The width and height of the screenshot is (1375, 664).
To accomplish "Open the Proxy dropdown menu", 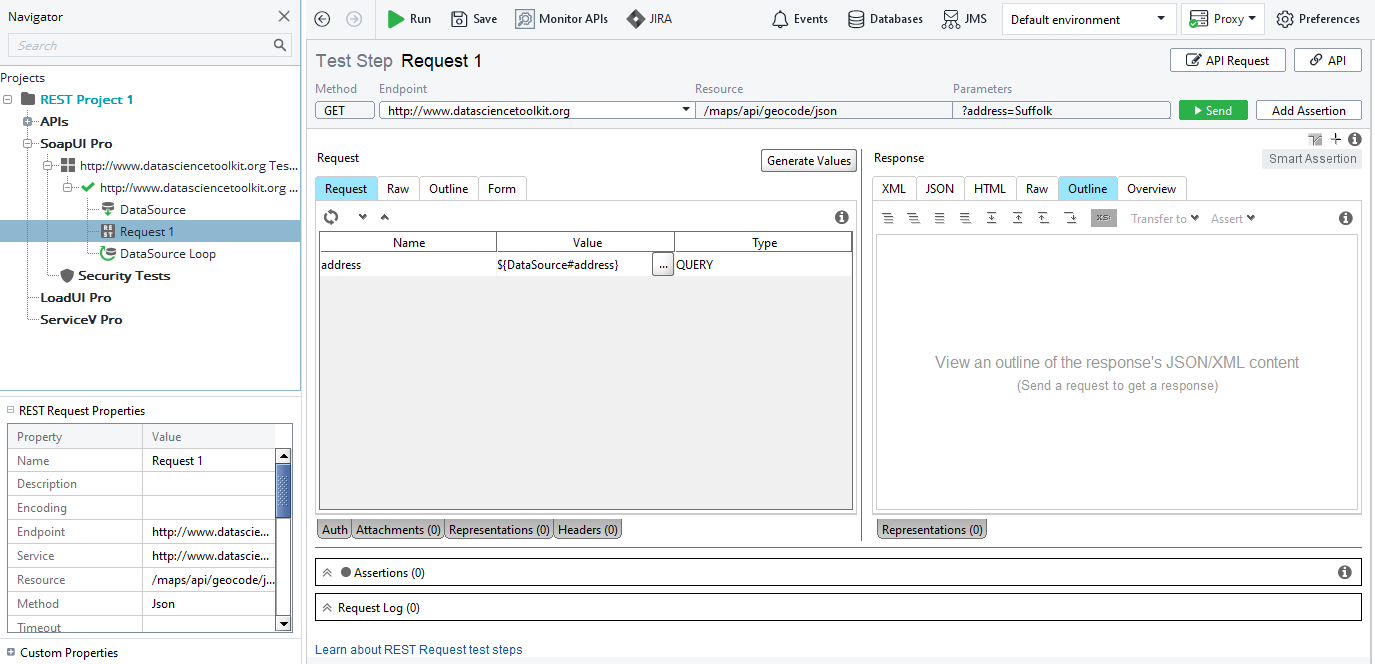I will point(1223,19).
